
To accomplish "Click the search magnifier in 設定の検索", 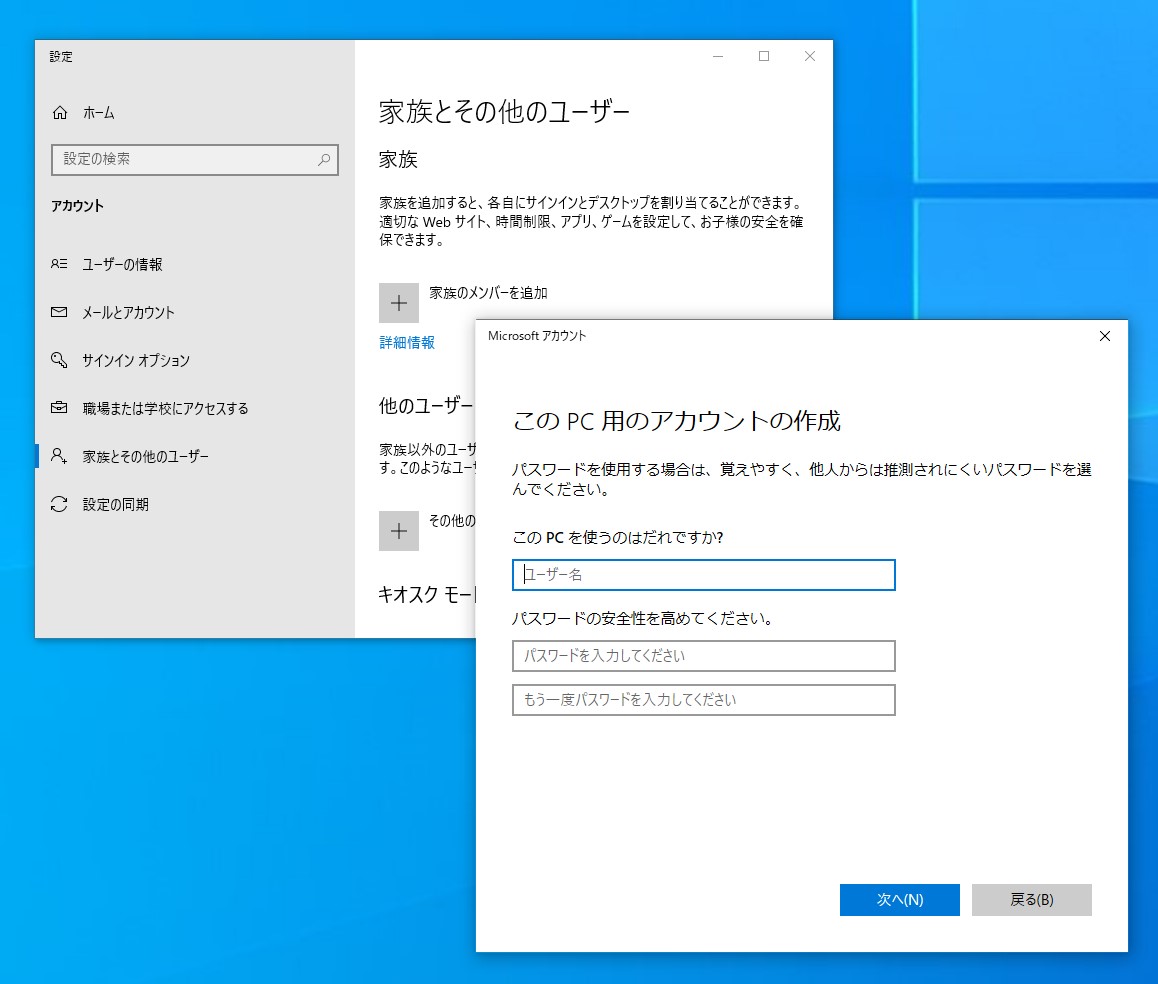I will (x=324, y=159).
